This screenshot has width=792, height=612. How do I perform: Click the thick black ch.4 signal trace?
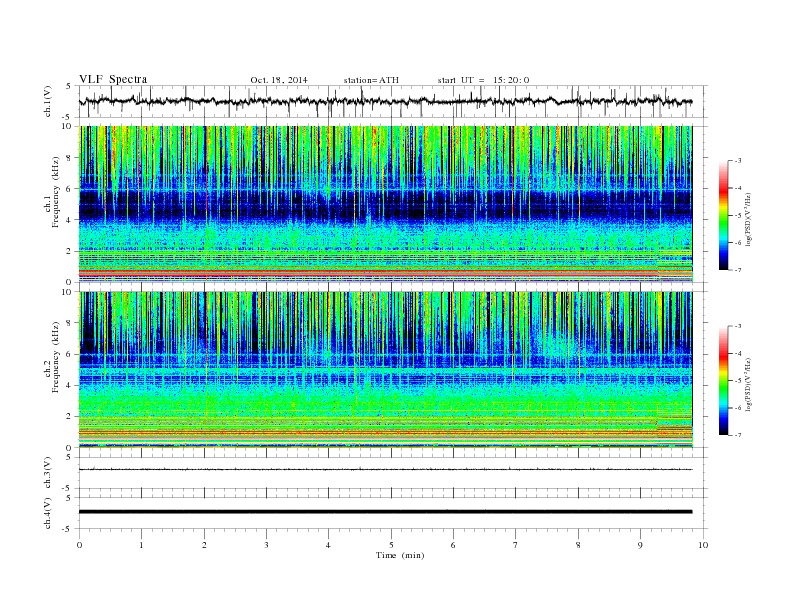[385, 512]
